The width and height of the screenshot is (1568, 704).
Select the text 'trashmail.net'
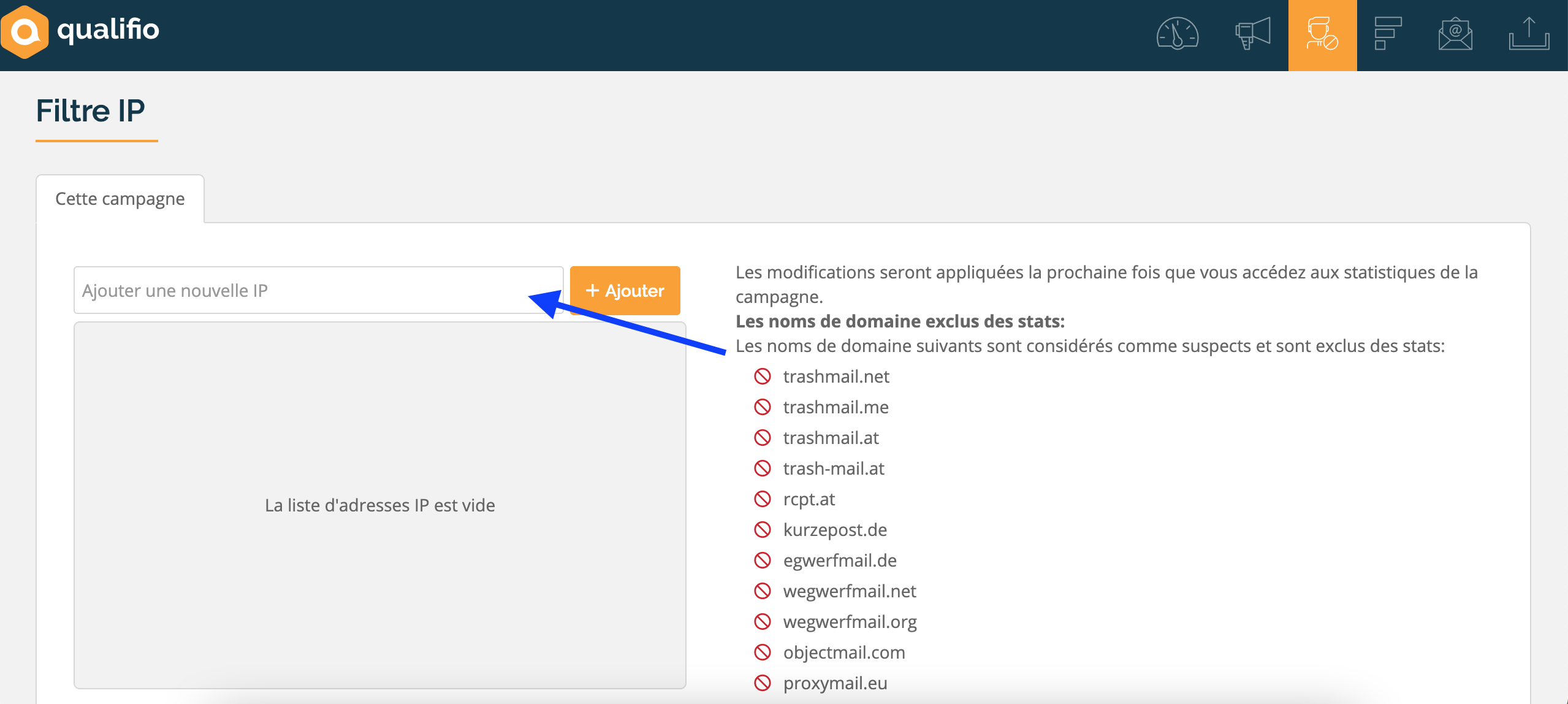pos(836,377)
